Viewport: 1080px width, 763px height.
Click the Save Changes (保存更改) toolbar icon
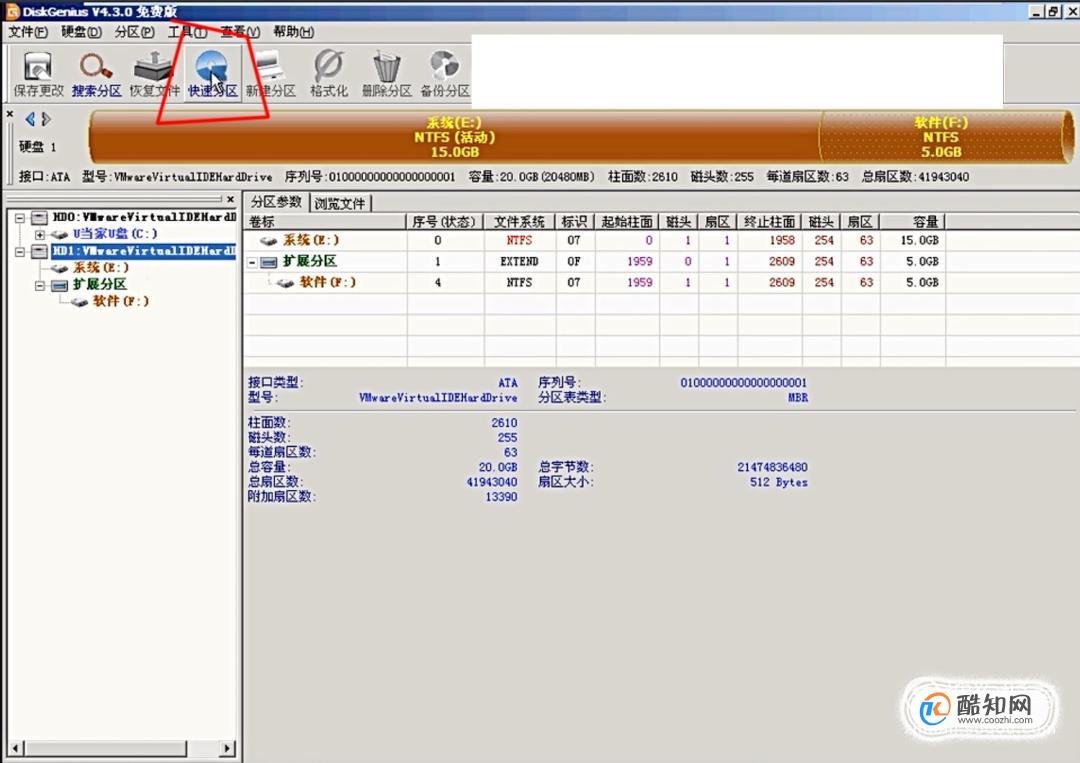coord(38,74)
